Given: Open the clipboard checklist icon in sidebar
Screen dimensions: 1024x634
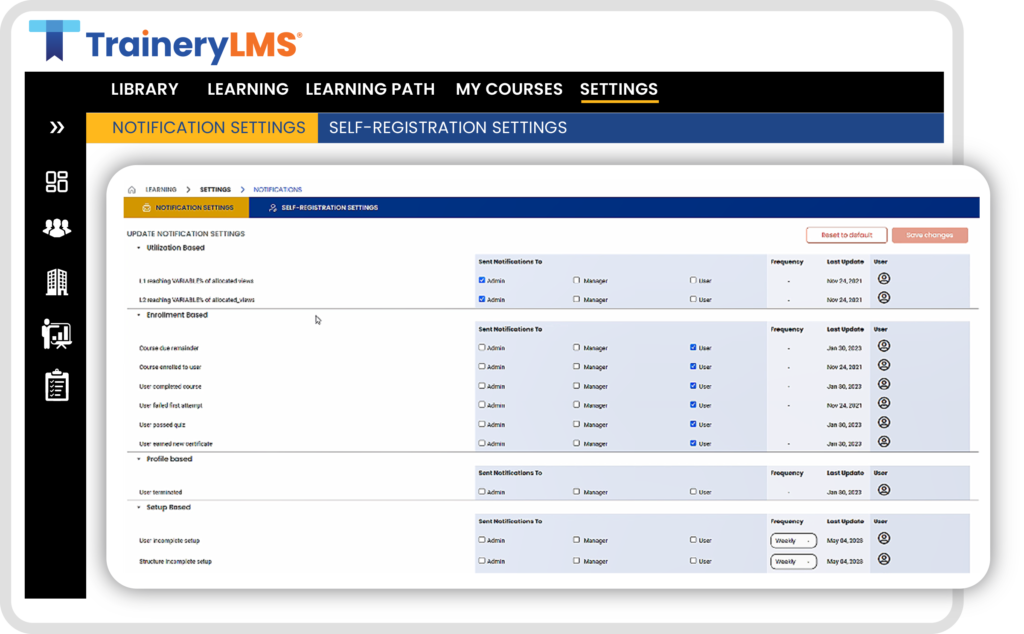Looking at the screenshot, I should [57, 385].
